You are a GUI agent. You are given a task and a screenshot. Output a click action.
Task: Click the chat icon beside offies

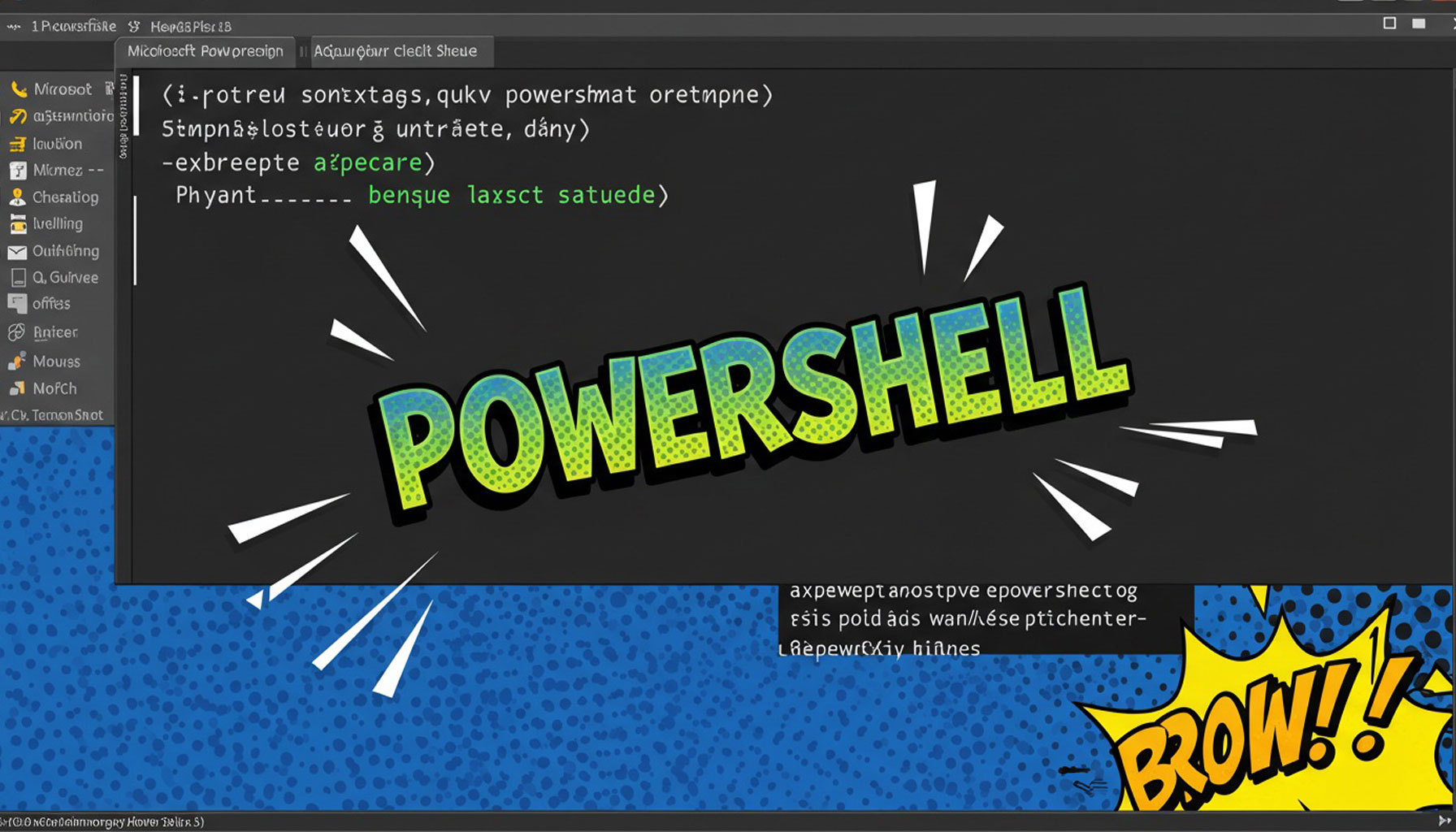click(17, 304)
